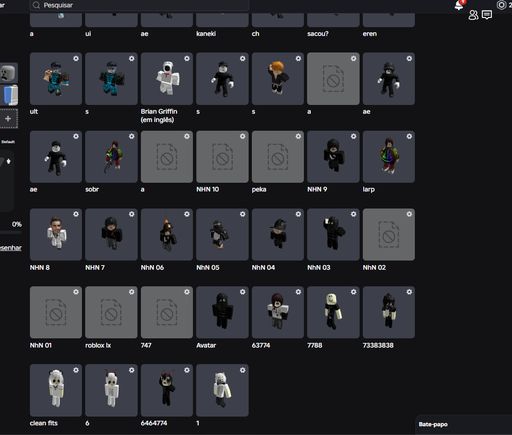This screenshot has height=435, width=512.
Task: Select the blue torso item in sidebar
Action: pos(9,95)
